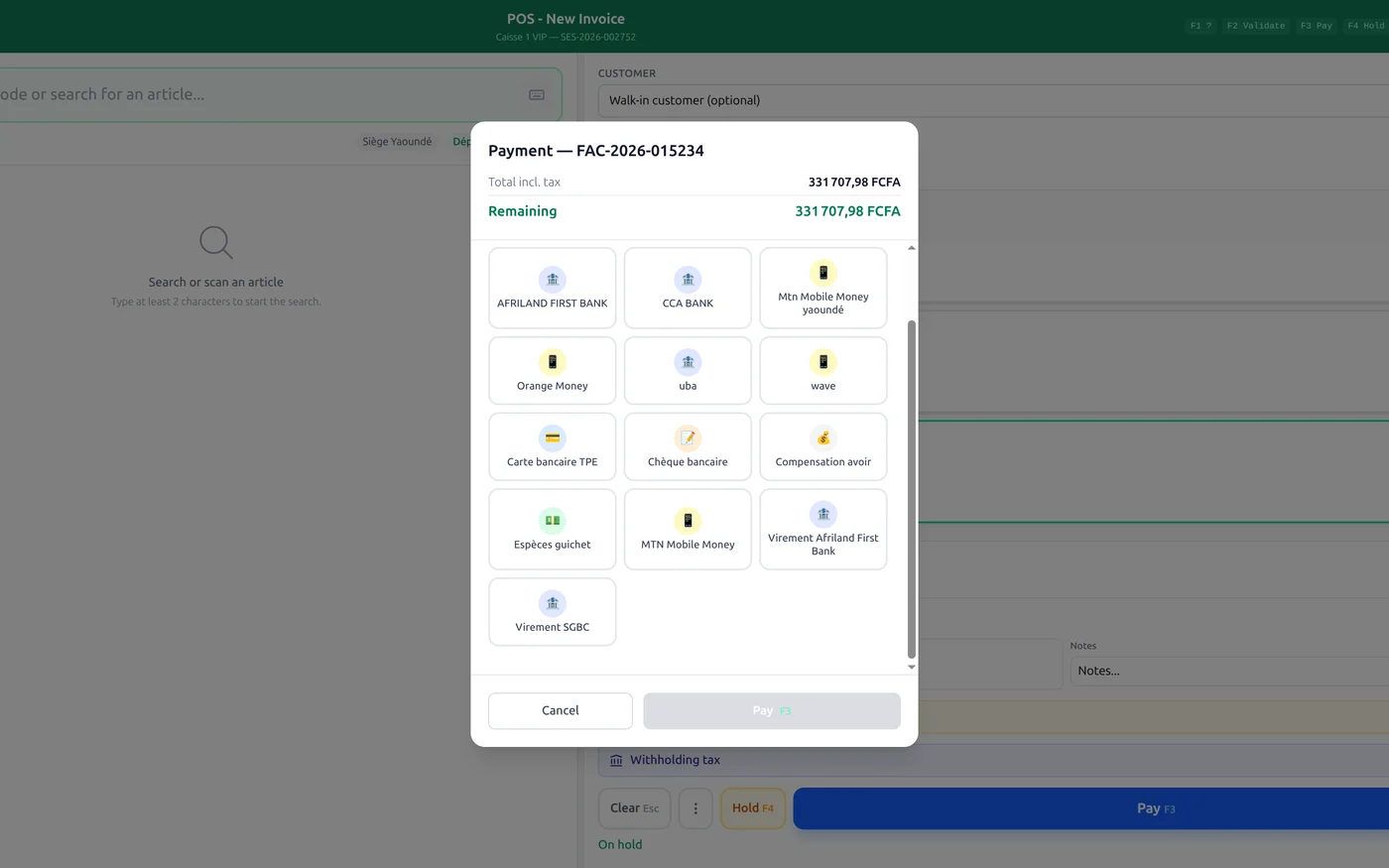
Task: Click the keyboard icon in search field
Action: pos(537,95)
